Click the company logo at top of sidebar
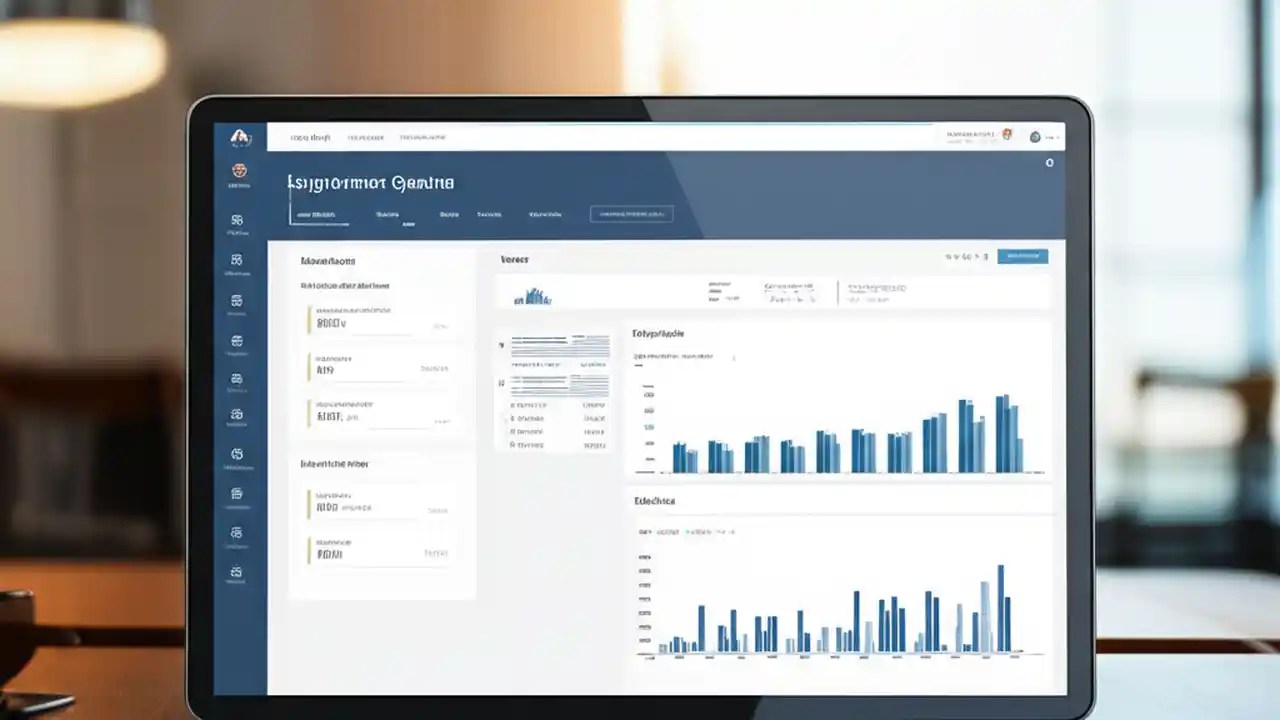Viewport: 1280px width, 720px height. click(x=240, y=133)
